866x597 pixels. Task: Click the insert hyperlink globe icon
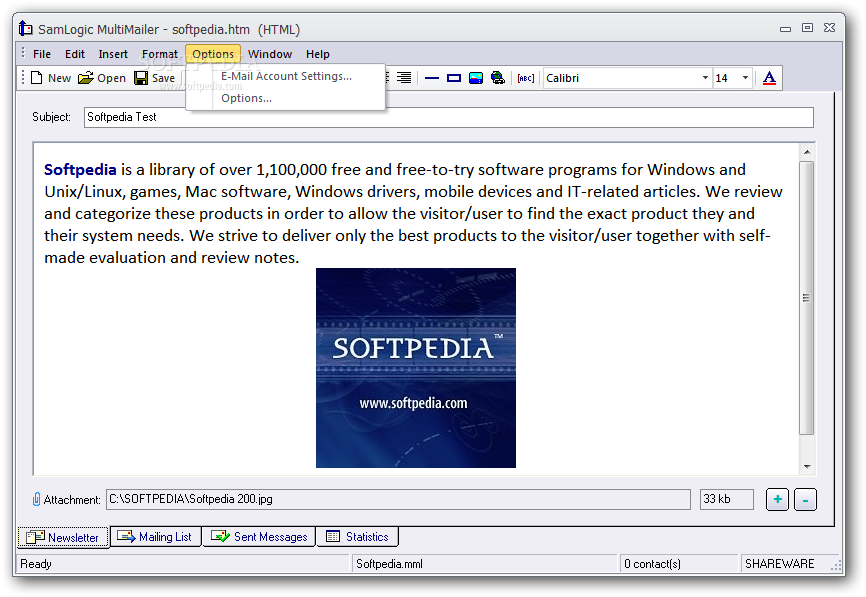click(498, 78)
